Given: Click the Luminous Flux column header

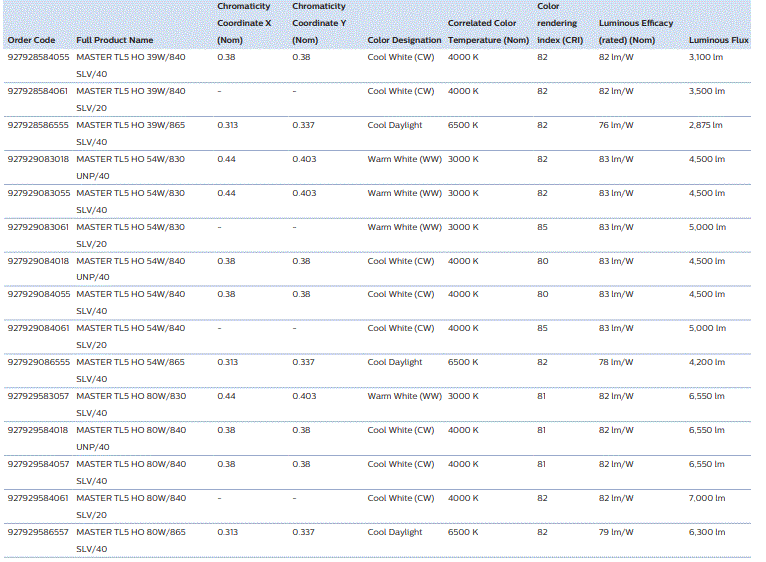Looking at the screenshot, I should (719, 40).
